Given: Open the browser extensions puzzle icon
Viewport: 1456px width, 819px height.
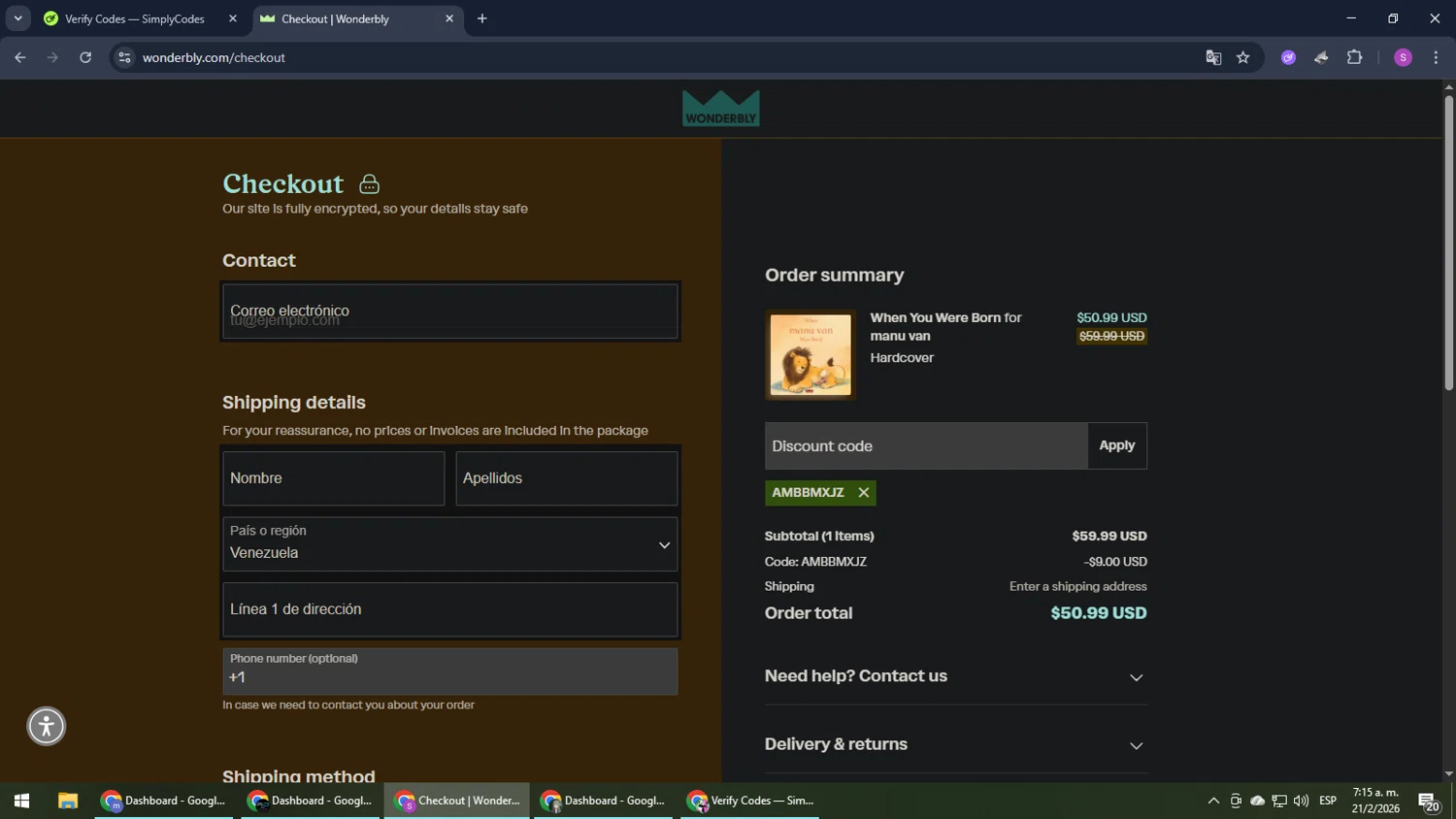Looking at the screenshot, I should tap(1354, 57).
